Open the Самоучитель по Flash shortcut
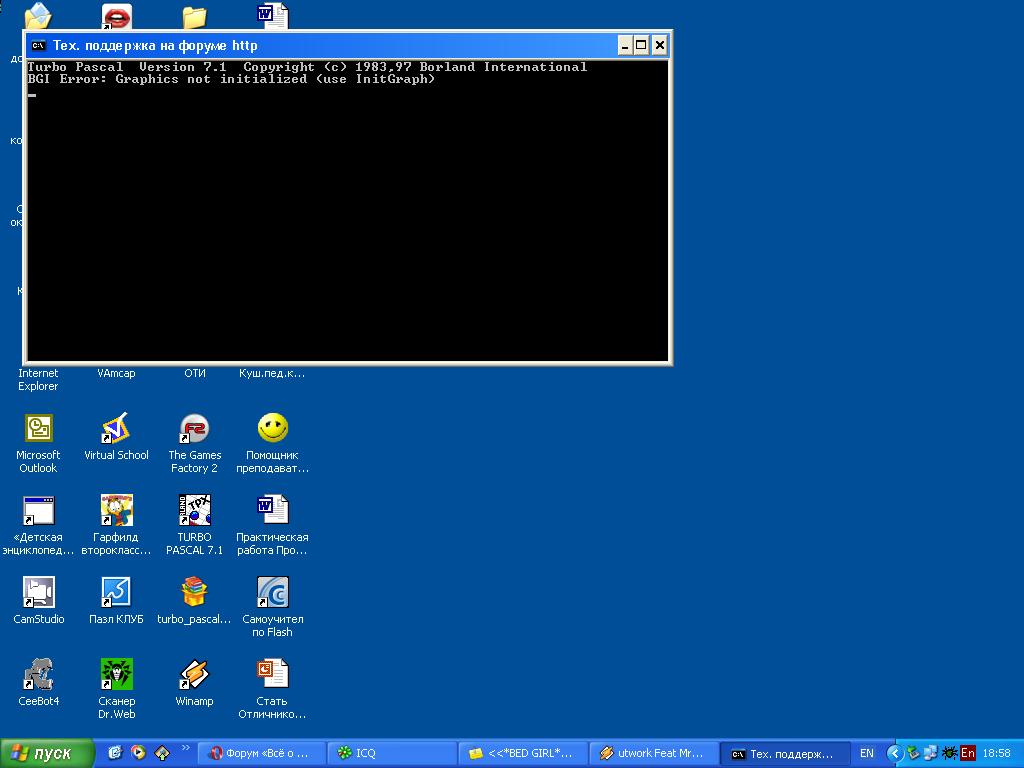The width and height of the screenshot is (1024, 768). pyautogui.click(x=272, y=593)
